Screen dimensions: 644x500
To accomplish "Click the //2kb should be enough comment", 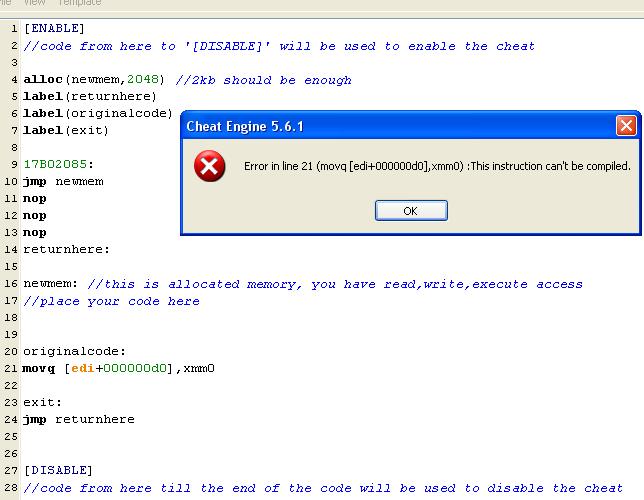I will (x=263, y=80).
